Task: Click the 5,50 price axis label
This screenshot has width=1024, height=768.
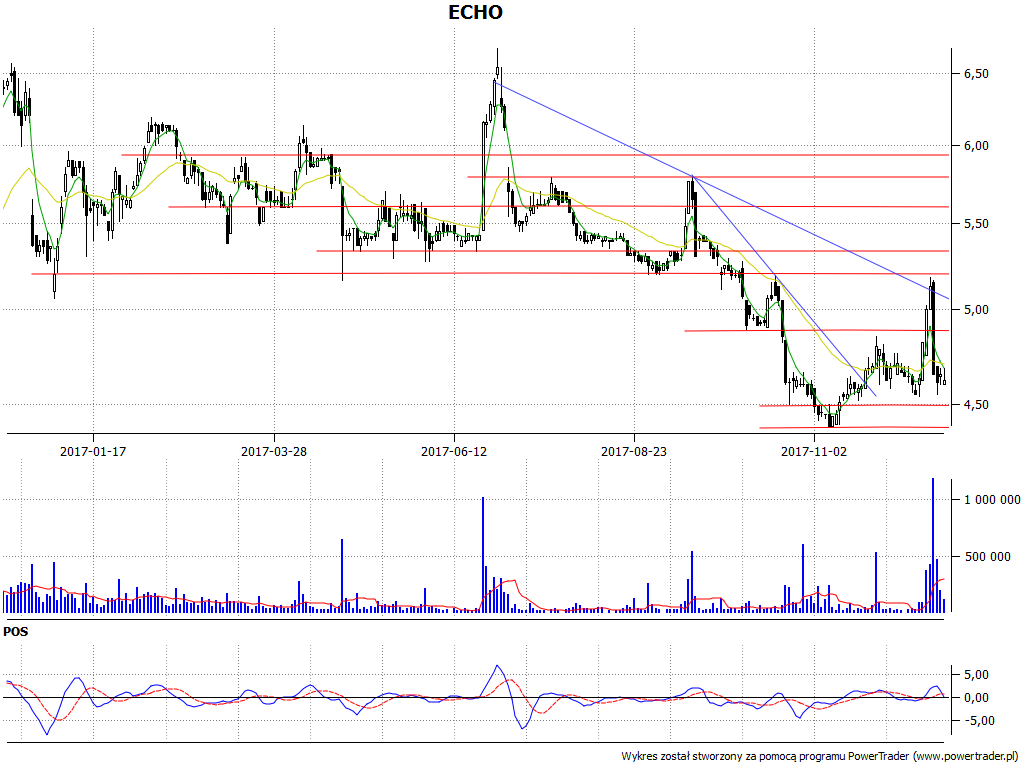Action: pos(976,223)
